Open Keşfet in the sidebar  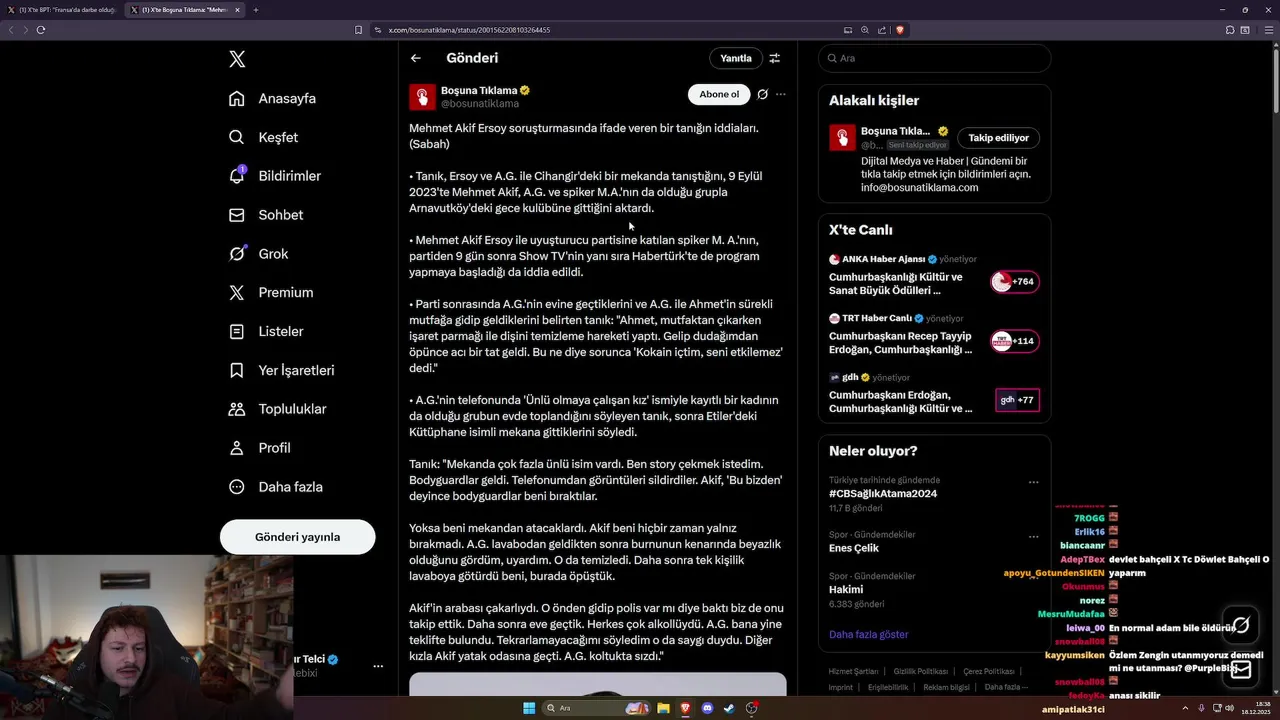point(263,137)
